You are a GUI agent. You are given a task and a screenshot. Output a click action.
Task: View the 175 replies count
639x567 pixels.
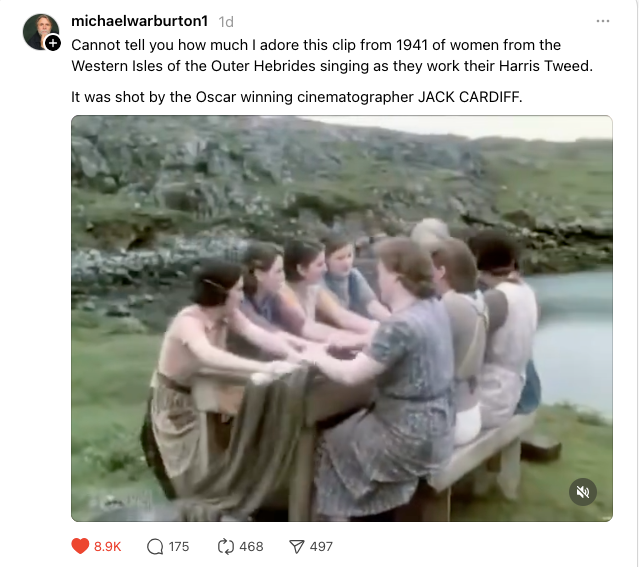(179, 547)
